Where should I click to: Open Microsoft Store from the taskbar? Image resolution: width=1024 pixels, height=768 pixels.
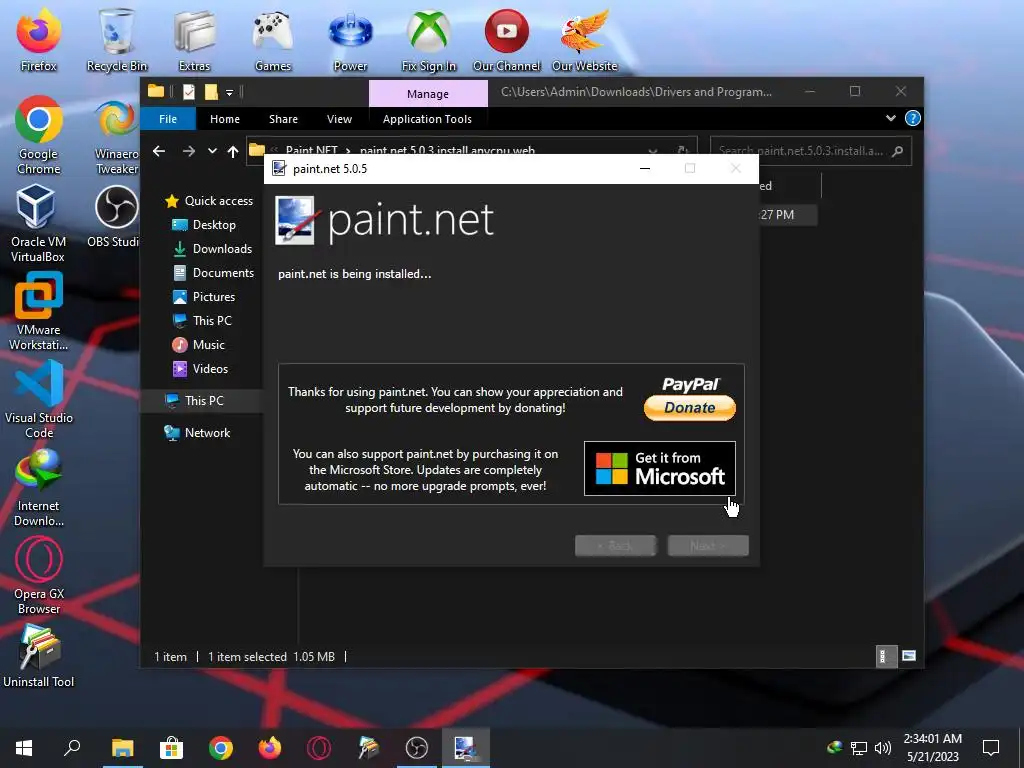pos(171,748)
